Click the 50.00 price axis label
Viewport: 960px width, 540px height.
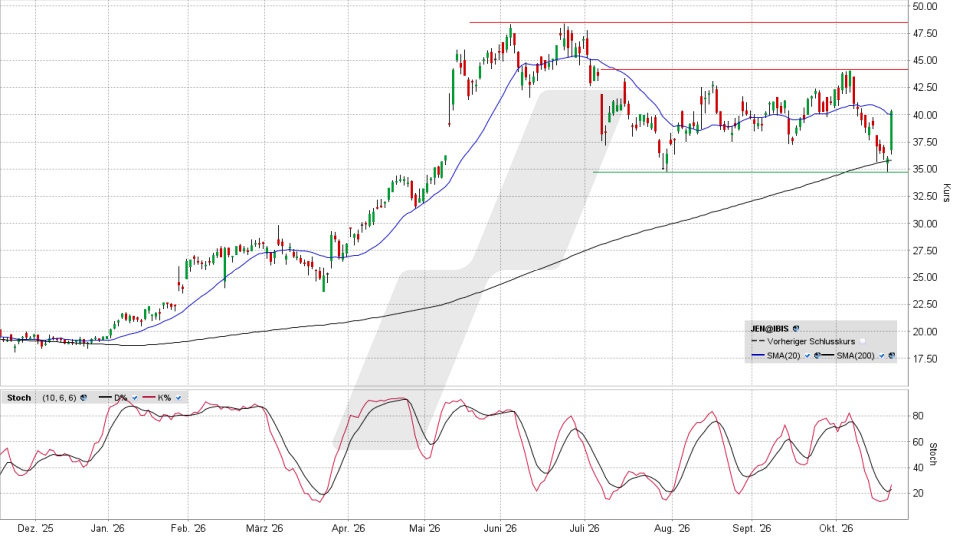tap(924, 6)
